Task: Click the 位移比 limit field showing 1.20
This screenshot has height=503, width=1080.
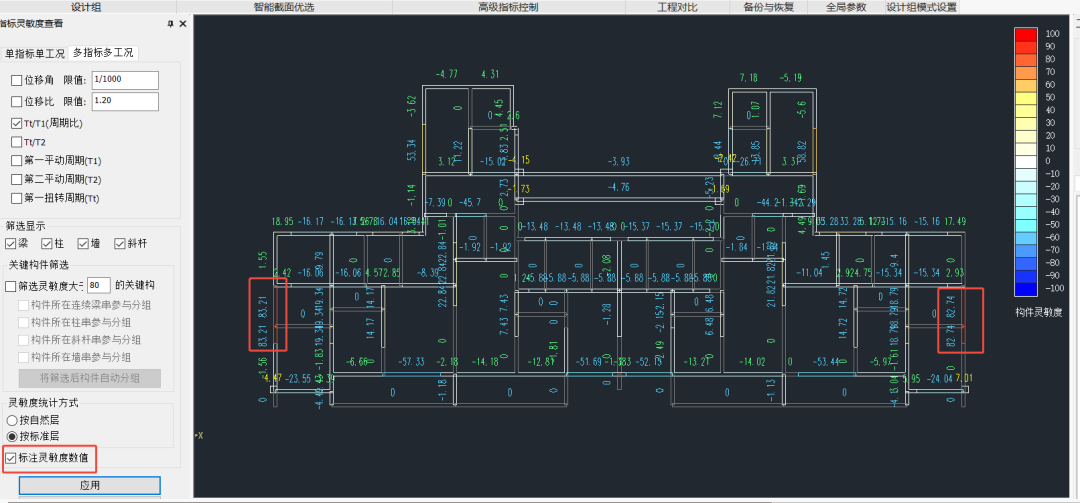Action: [x=124, y=101]
